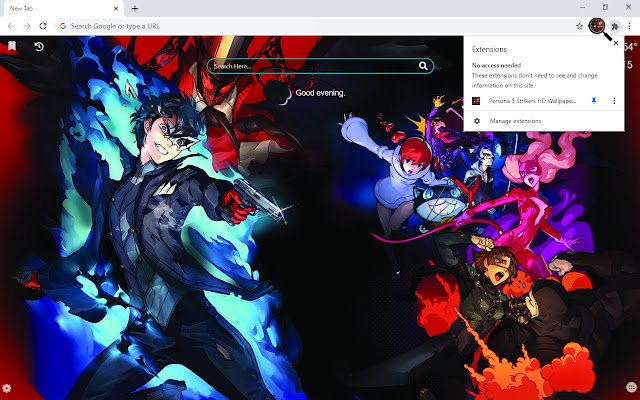Reload the page
Screen dimensions: 640x400
coord(43,26)
